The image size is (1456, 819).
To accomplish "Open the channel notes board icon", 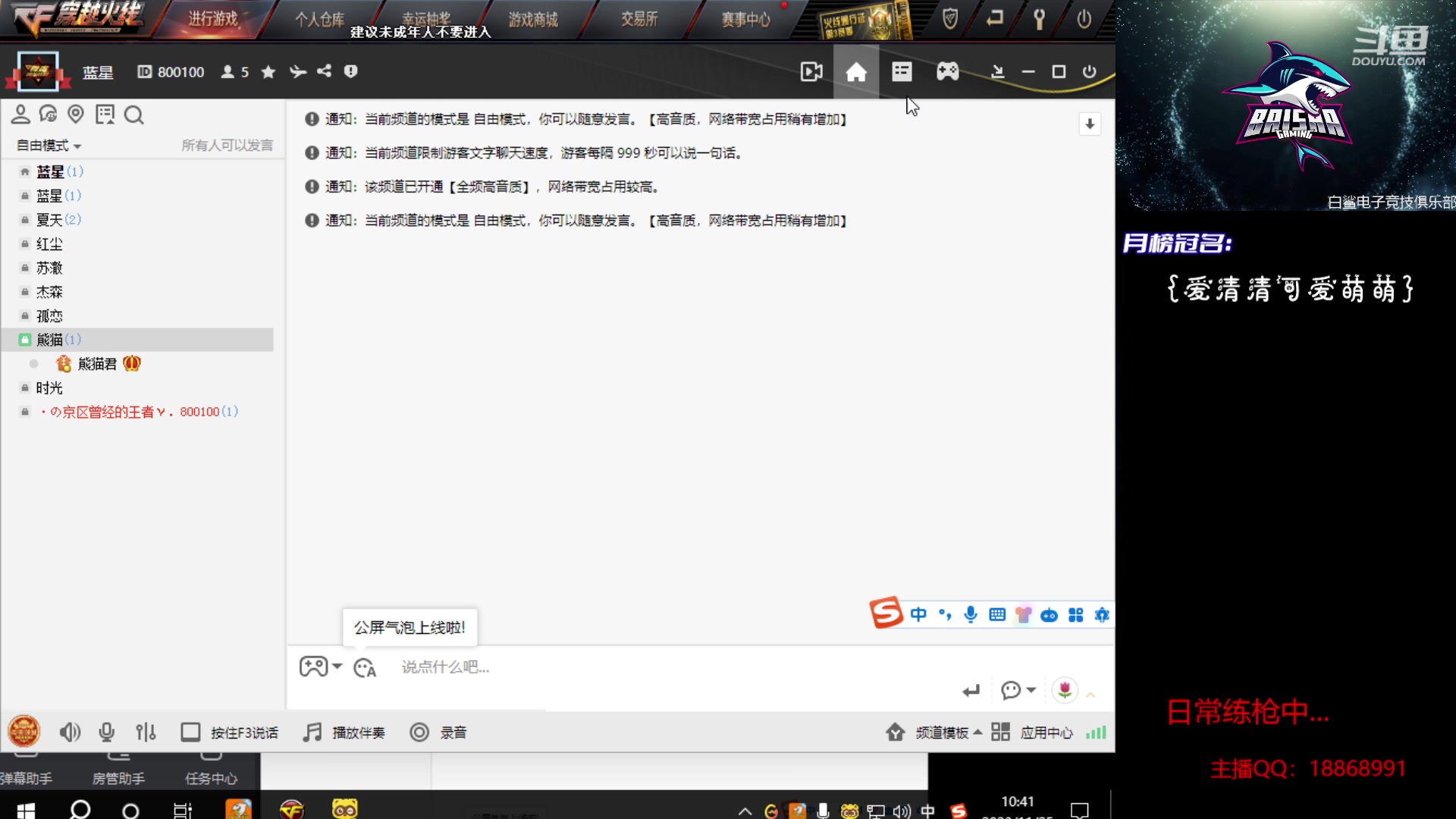I will [x=105, y=115].
